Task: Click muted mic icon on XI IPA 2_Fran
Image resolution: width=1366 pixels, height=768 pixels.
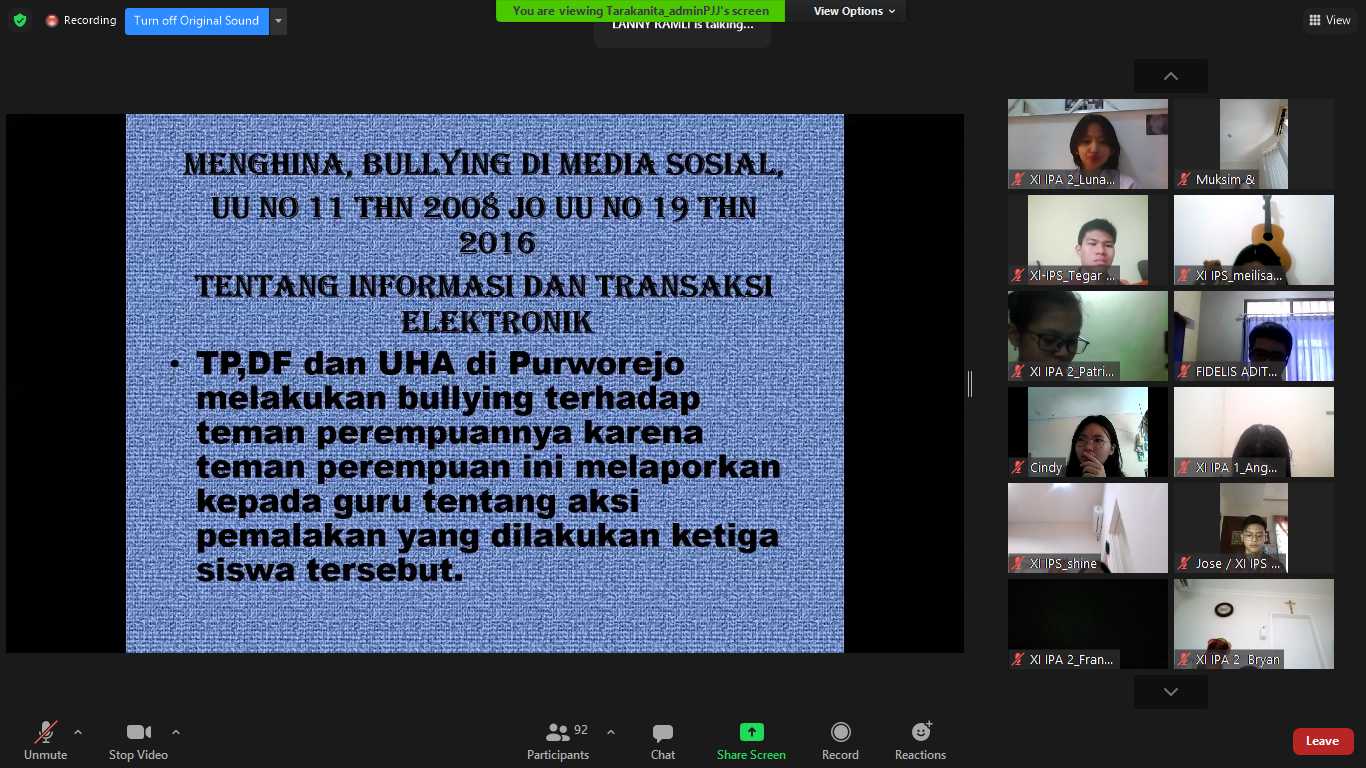Action: coord(1019,660)
